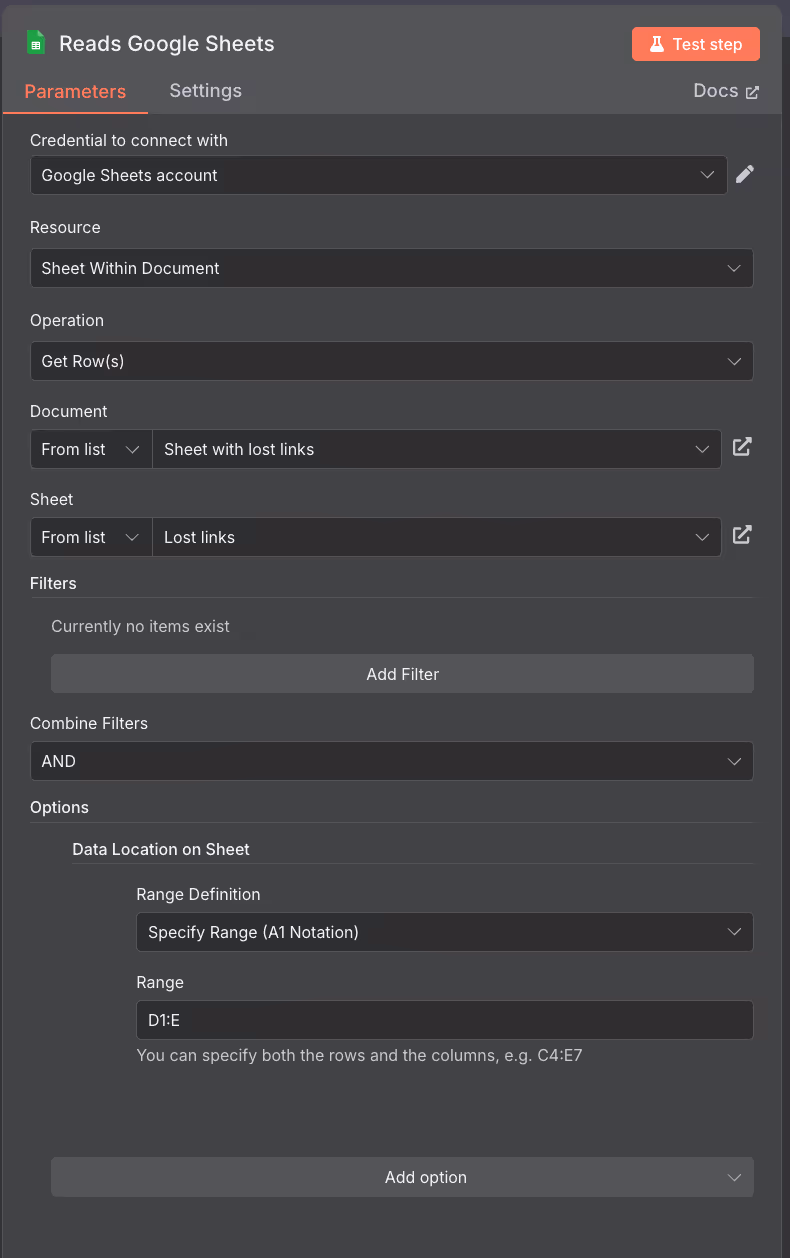Image resolution: width=790 pixels, height=1258 pixels.
Task: Switch to the Settings tab
Action: tap(205, 90)
